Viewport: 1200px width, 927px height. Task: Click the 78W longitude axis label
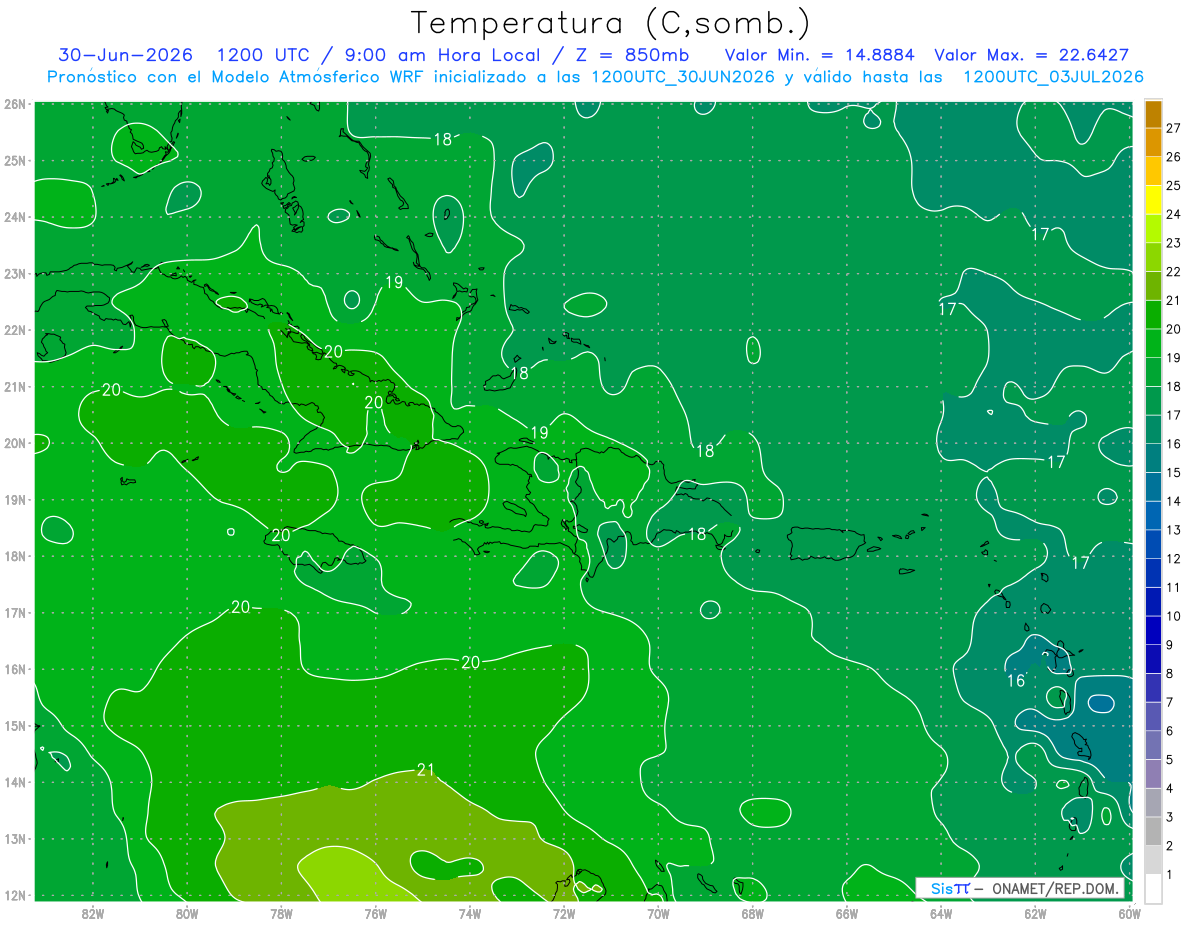[x=281, y=913]
